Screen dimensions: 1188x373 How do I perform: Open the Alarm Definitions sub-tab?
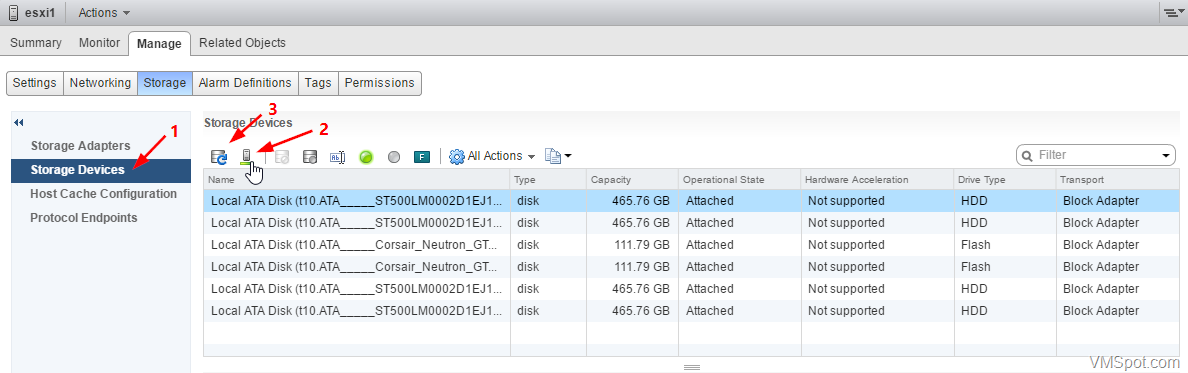click(245, 83)
